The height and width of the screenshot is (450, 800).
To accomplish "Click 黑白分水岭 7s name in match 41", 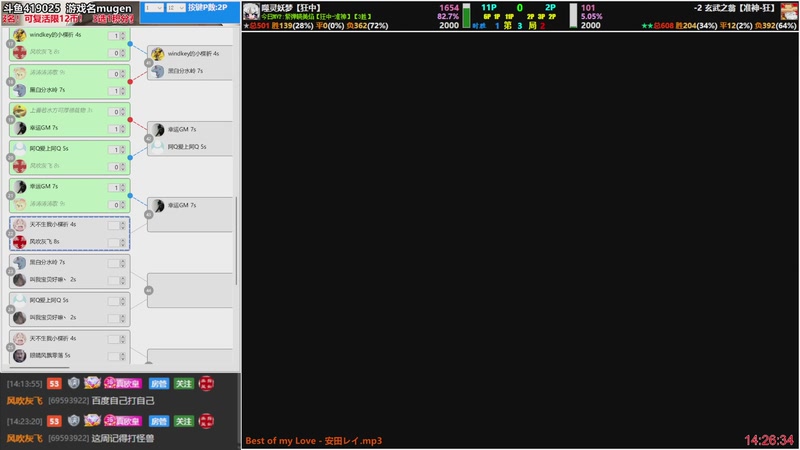I will point(185,71).
